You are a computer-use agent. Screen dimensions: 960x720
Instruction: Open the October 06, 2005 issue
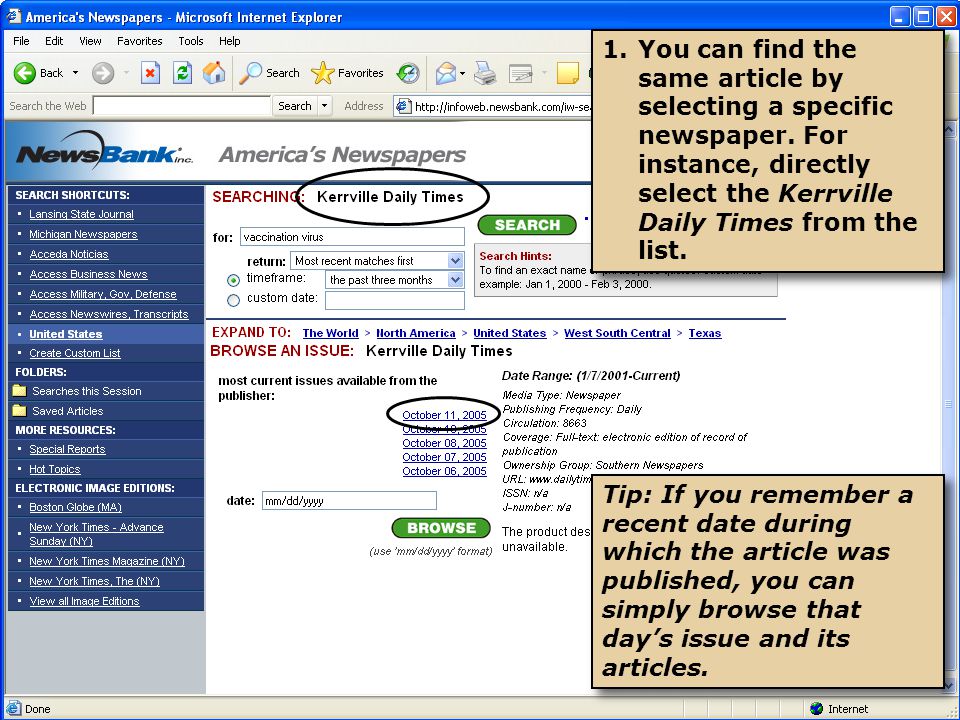[x=444, y=471]
